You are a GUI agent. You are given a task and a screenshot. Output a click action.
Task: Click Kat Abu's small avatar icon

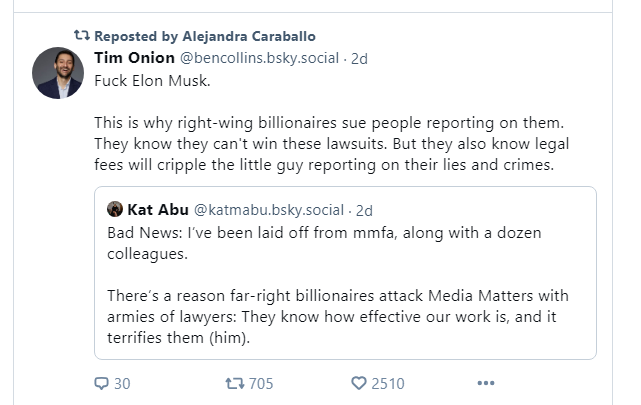coord(115,209)
